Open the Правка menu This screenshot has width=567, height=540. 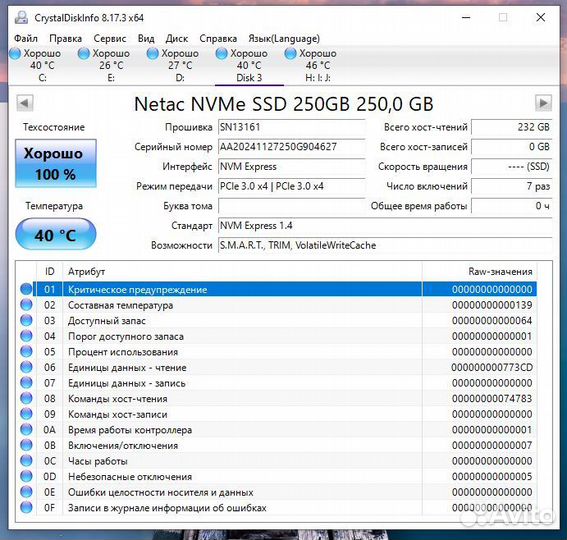65,38
